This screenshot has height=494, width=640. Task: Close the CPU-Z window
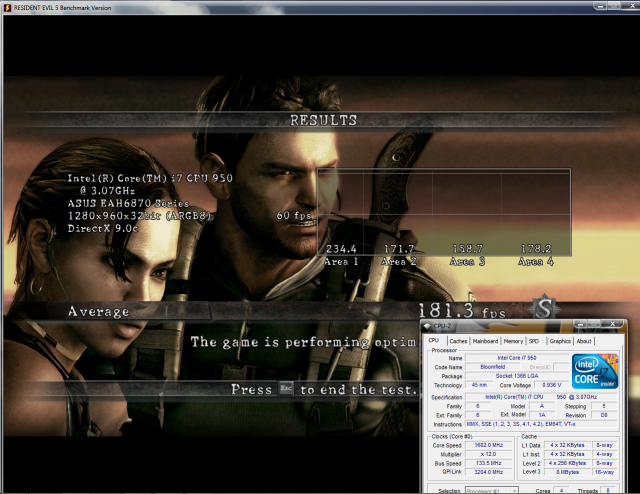point(612,324)
